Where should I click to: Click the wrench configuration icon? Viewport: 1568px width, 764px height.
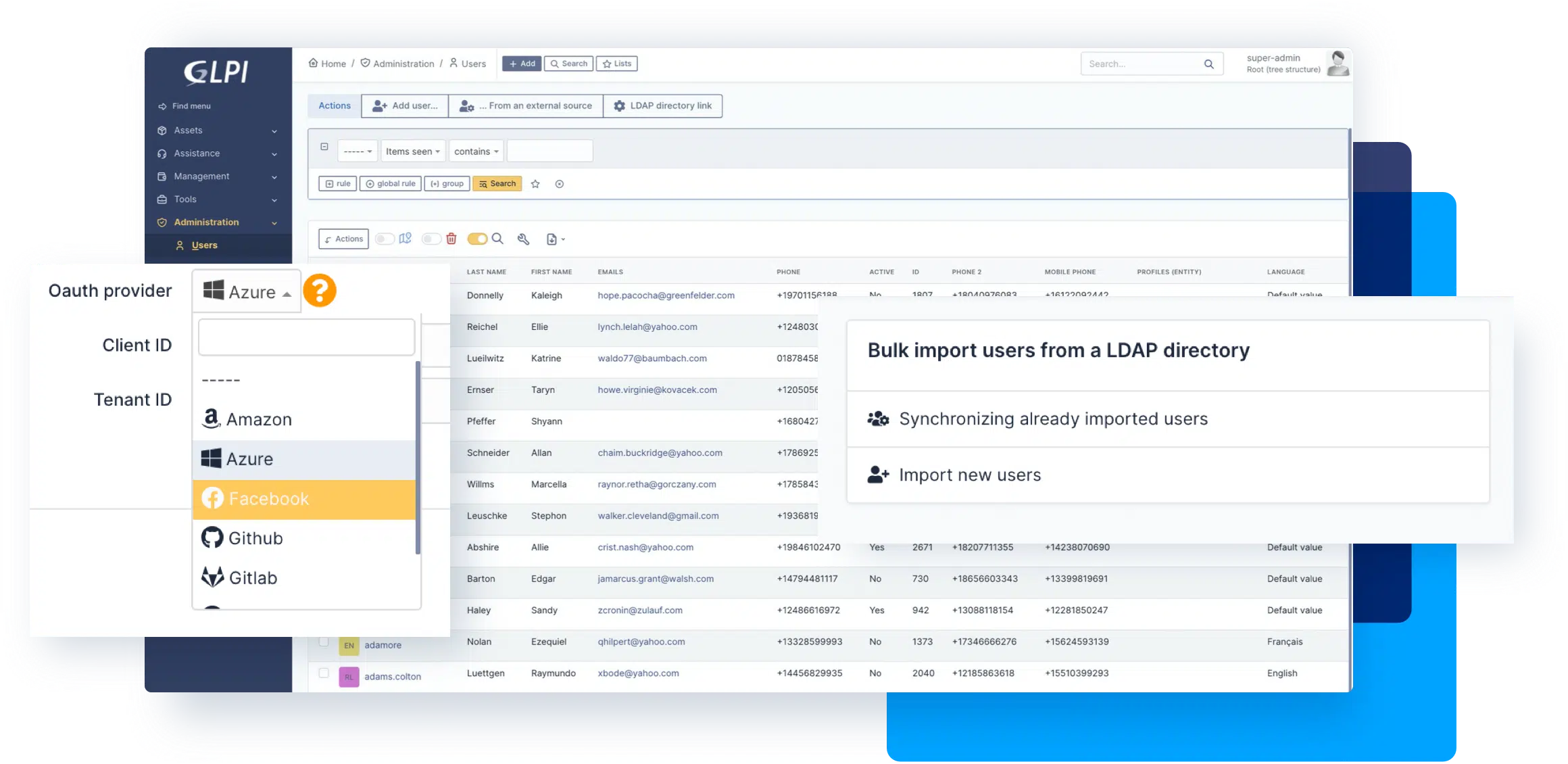(523, 239)
